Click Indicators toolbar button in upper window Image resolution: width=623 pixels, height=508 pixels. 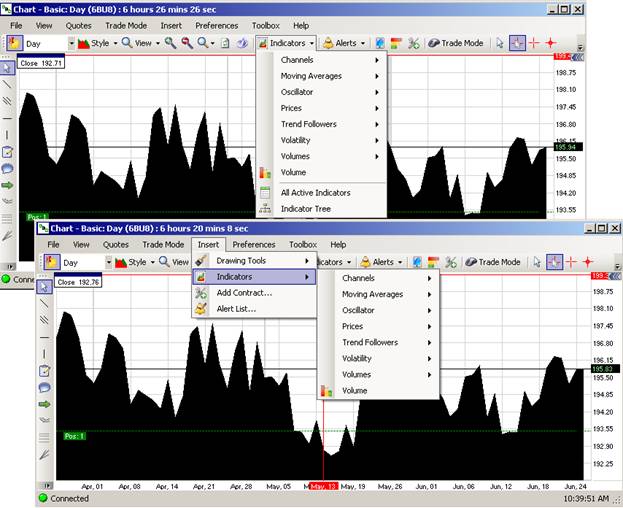coord(286,43)
